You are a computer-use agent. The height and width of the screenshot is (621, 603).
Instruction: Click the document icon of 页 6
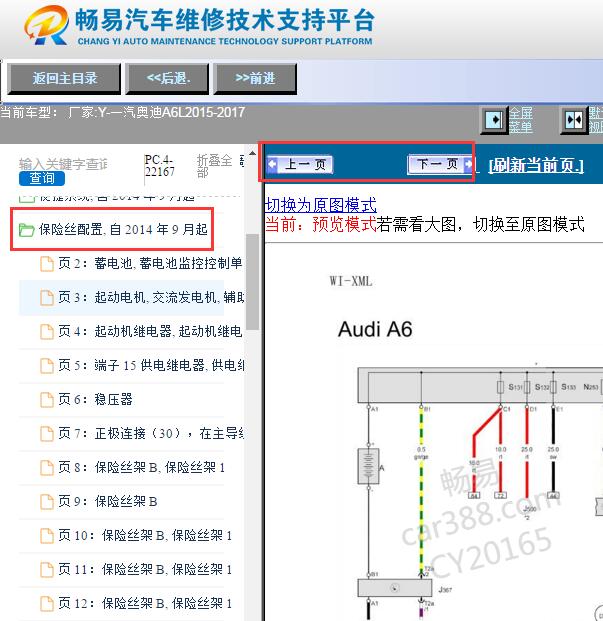pyautogui.click(x=47, y=400)
